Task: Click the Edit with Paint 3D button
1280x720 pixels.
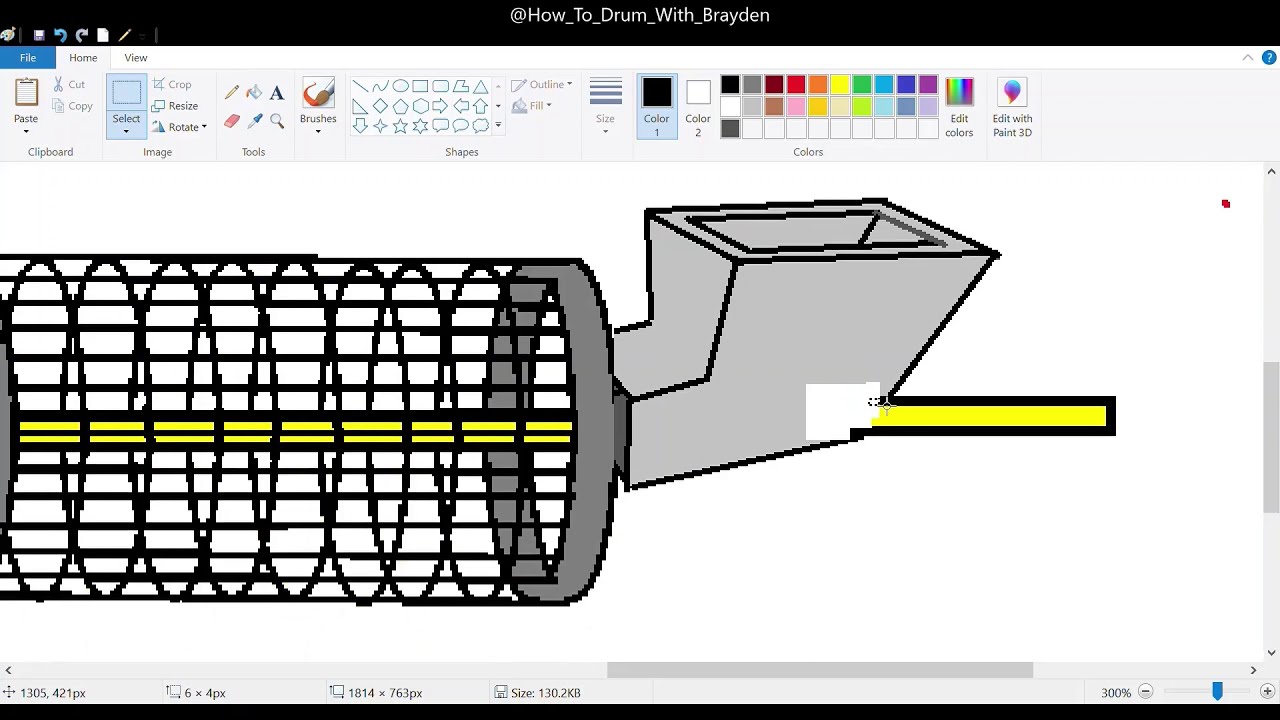Action: (1012, 108)
